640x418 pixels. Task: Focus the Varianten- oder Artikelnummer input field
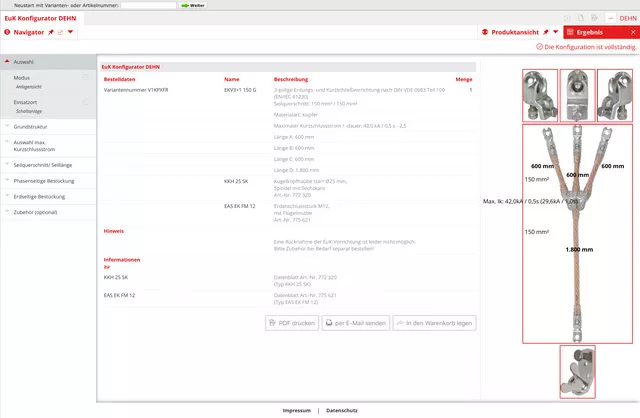click(148, 5)
